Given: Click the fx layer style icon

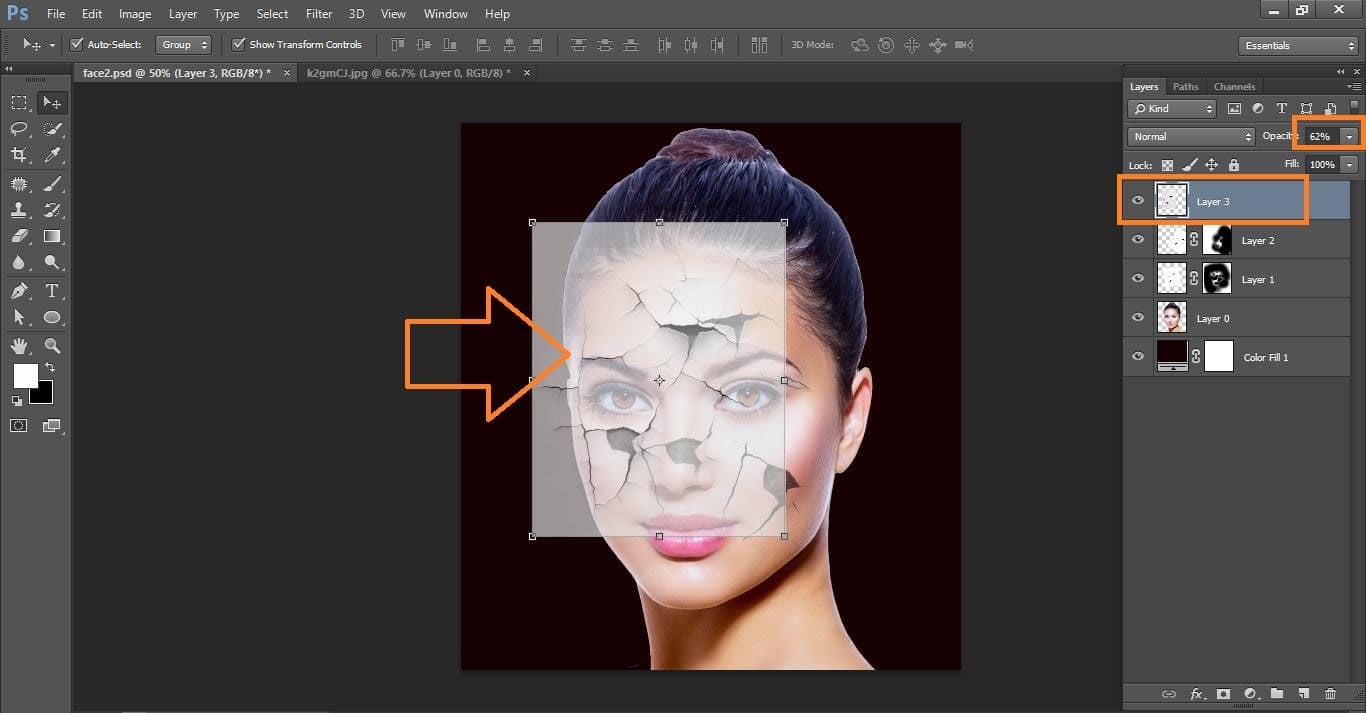Looking at the screenshot, I should (1196, 694).
